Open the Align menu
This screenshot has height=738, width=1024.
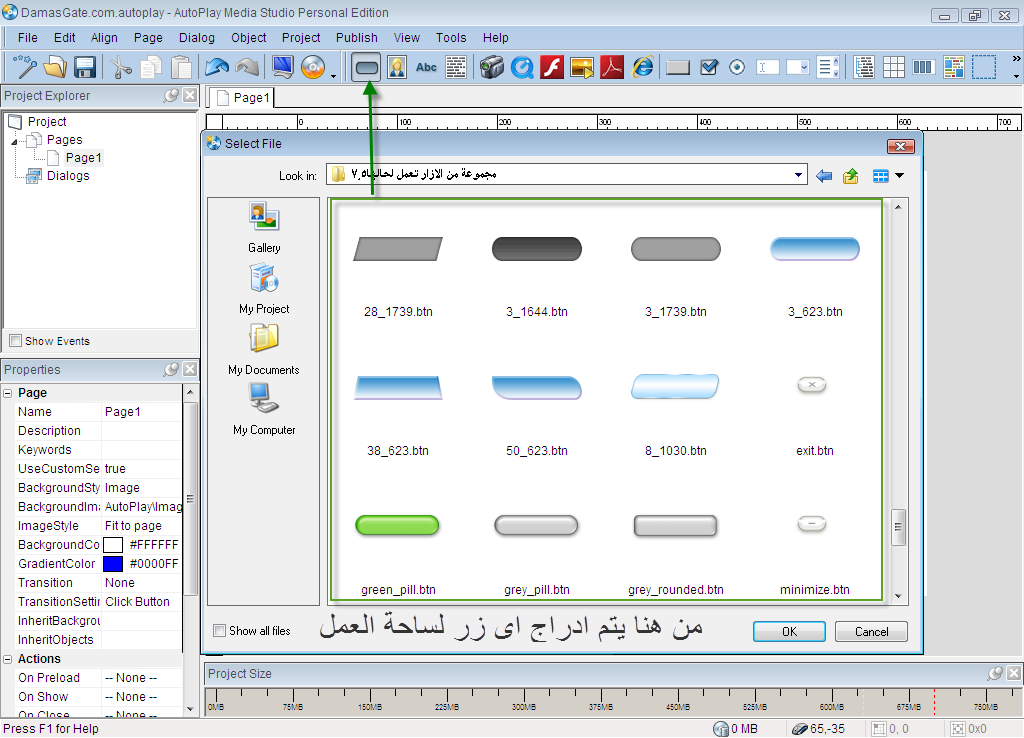[104, 38]
